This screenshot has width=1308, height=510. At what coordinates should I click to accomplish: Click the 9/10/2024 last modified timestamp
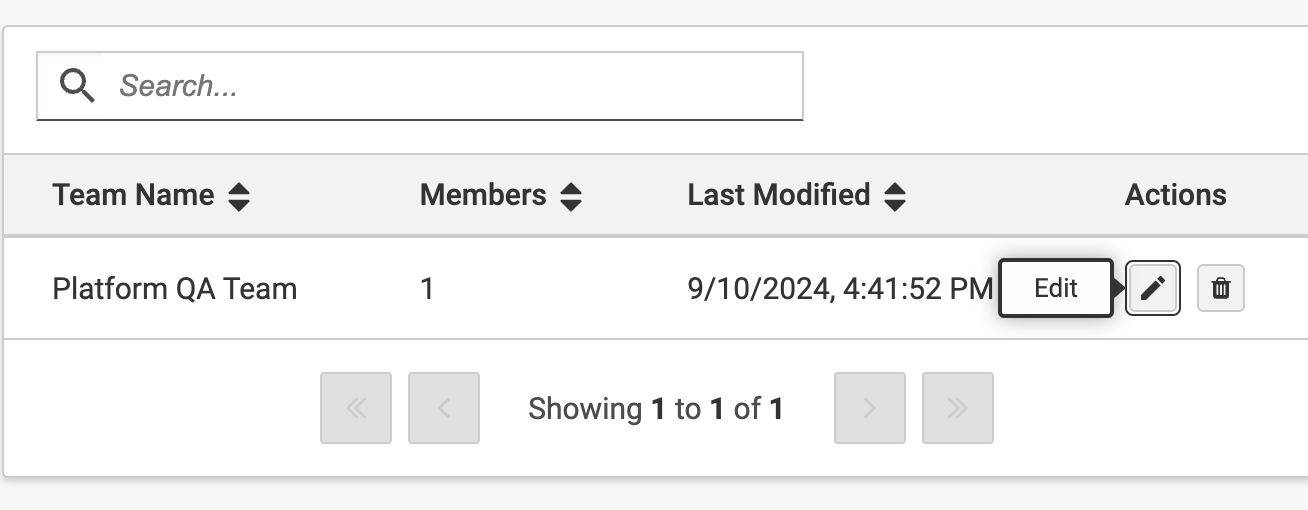pos(840,289)
